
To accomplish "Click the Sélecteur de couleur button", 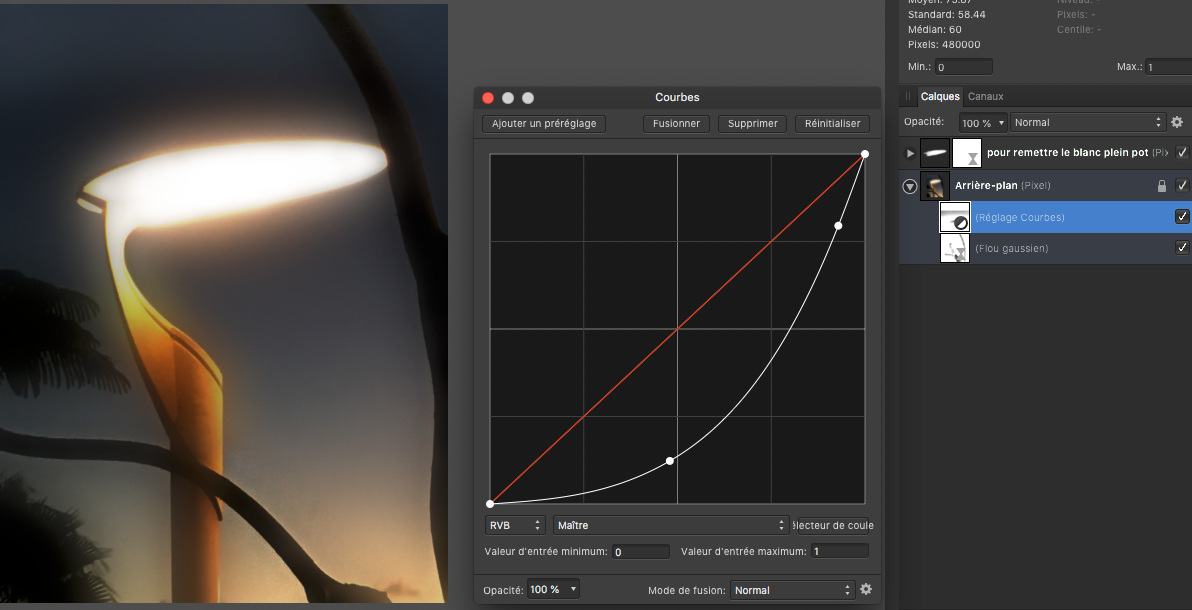I will pos(832,526).
